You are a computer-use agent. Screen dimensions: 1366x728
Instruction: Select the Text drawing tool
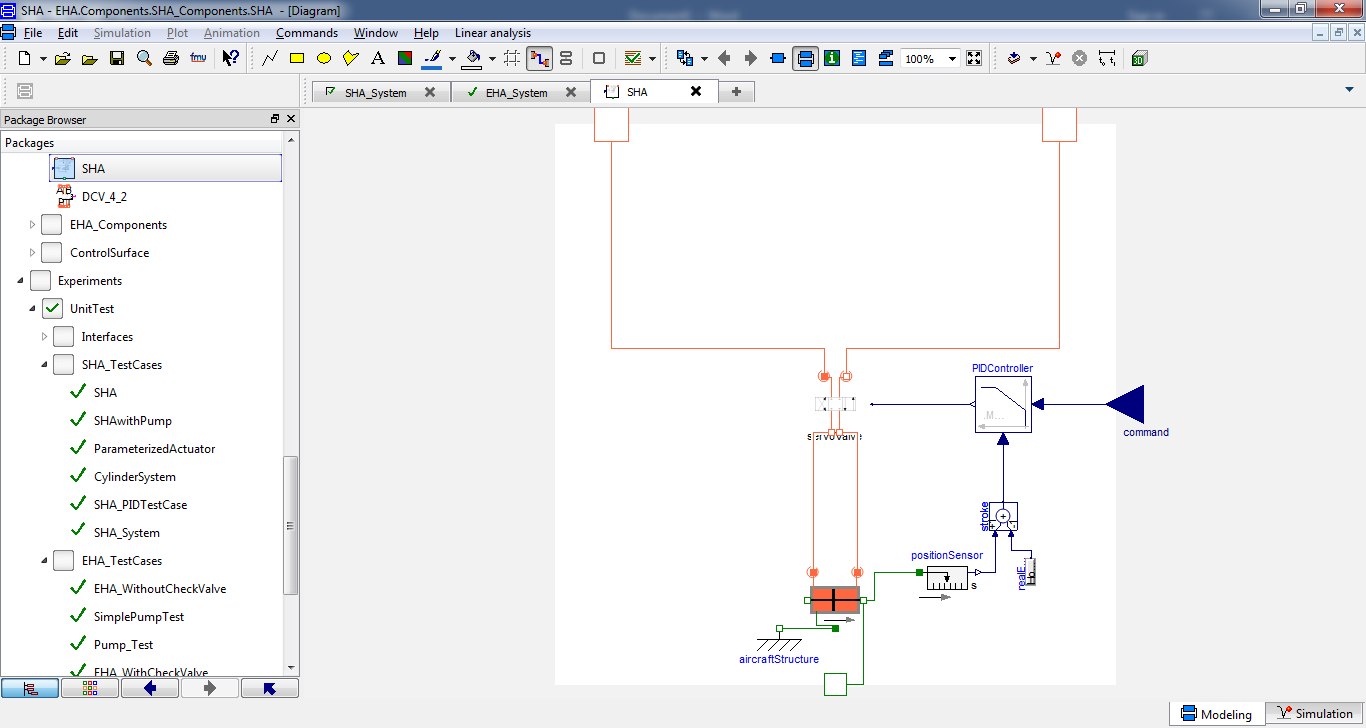click(378, 58)
